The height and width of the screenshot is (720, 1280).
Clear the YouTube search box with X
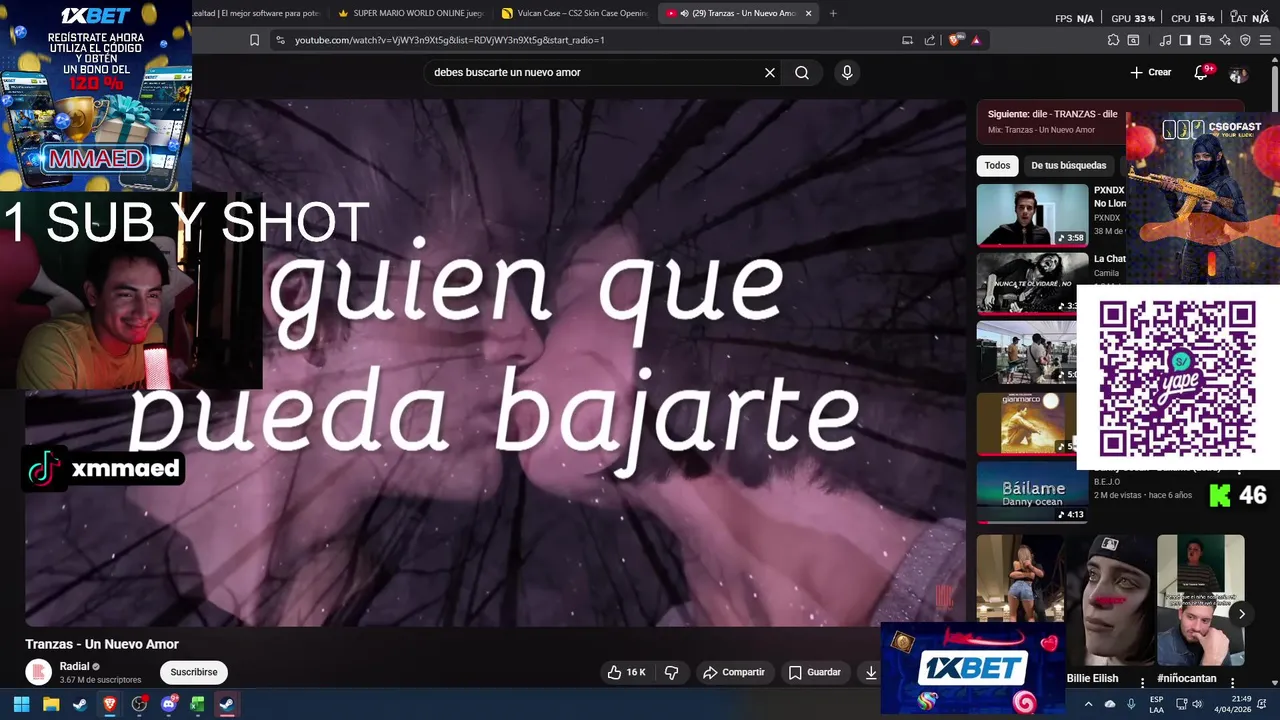click(x=770, y=72)
